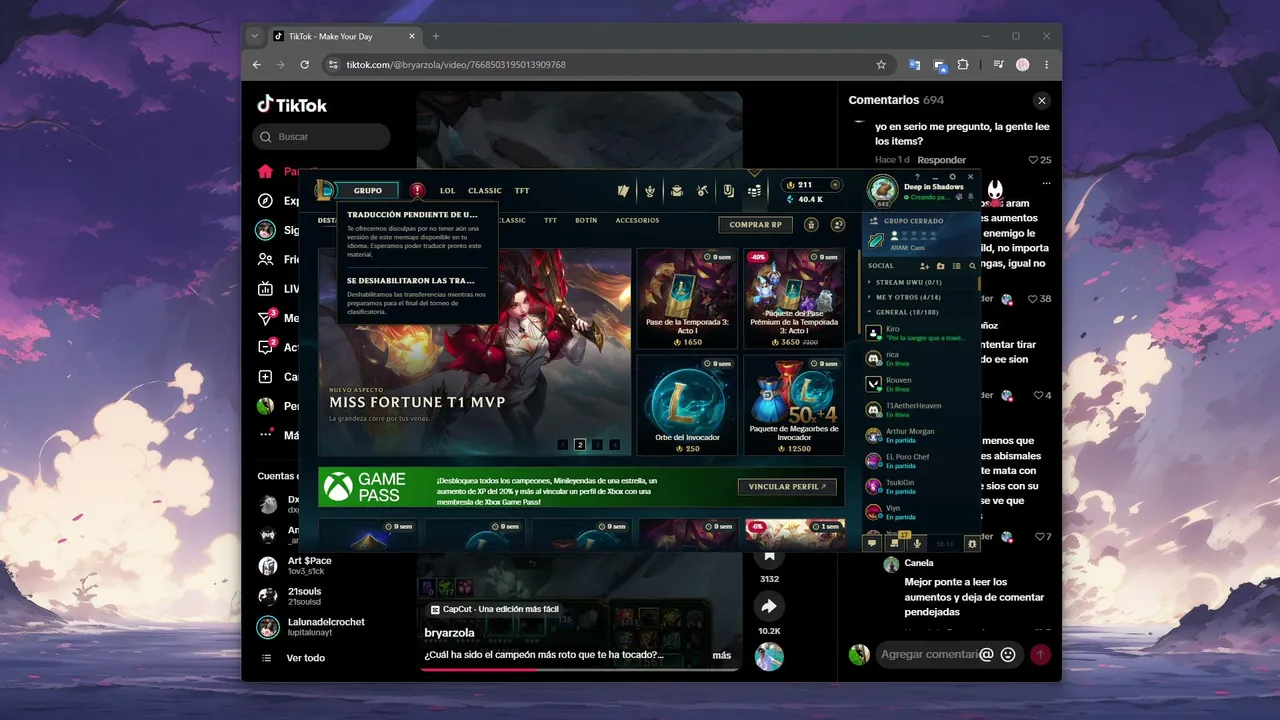The height and width of the screenshot is (720, 1280).
Task: Click the share arrow icon on TikTok video
Action: (x=769, y=606)
